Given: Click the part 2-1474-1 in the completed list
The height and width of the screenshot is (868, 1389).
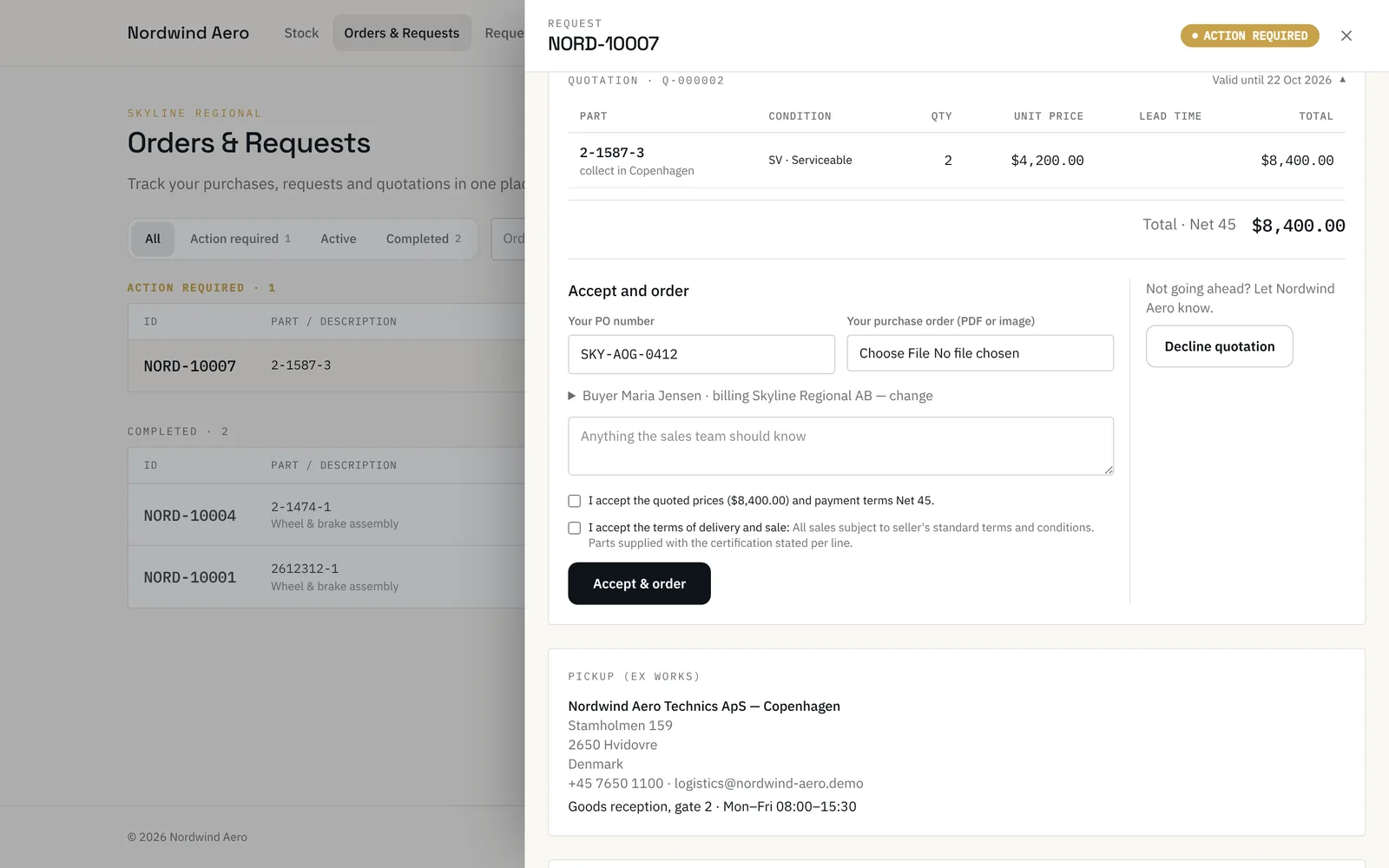Looking at the screenshot, I should point(301,507).
